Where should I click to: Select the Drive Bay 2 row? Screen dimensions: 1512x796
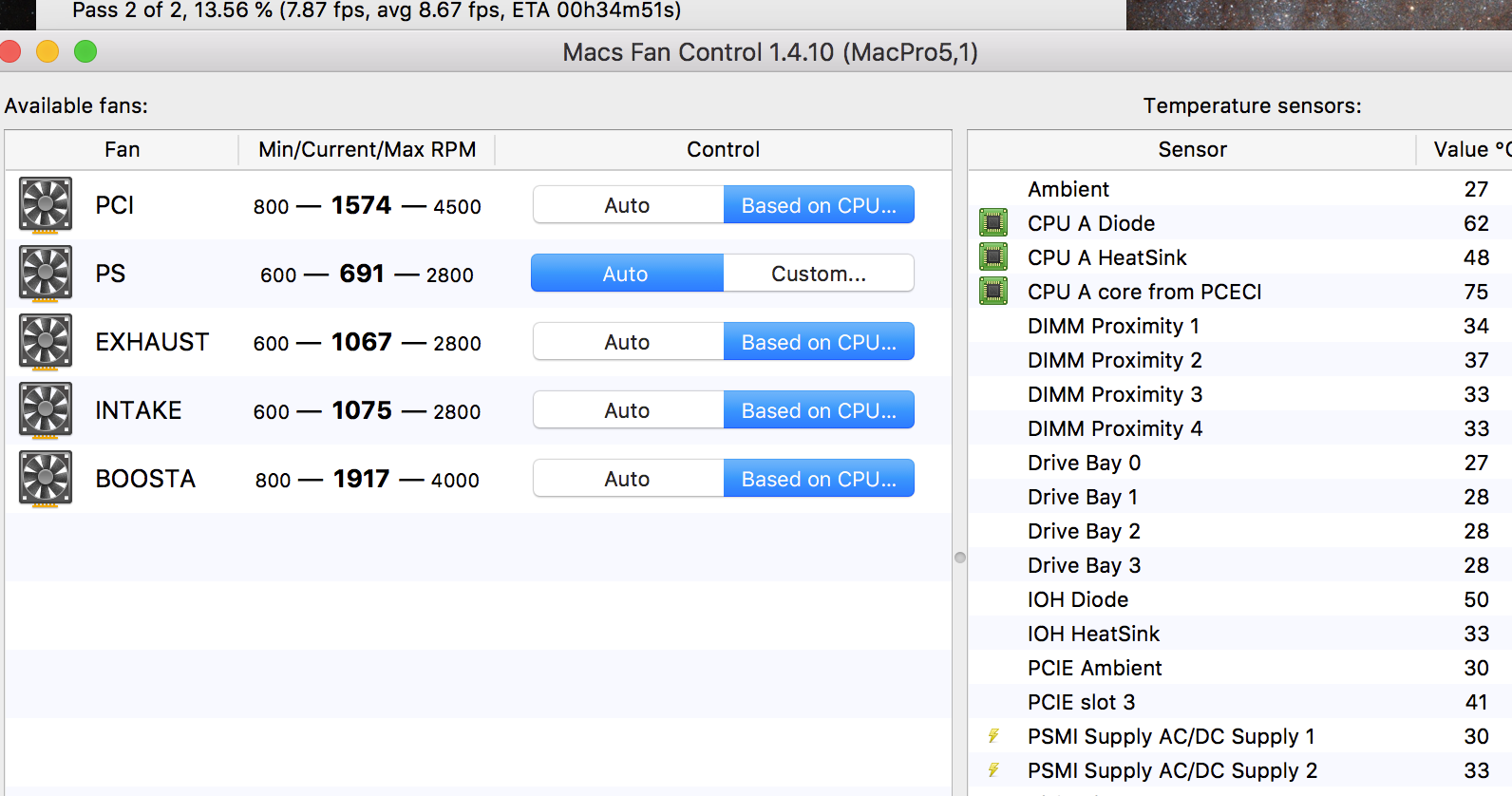pyautogui.click(x=1240, y=531)
